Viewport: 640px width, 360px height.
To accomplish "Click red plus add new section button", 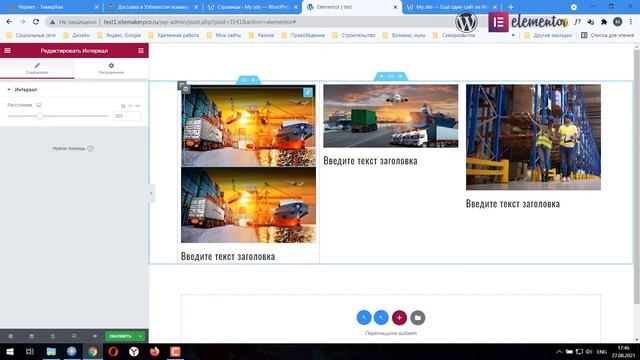I will click(399, 318).
